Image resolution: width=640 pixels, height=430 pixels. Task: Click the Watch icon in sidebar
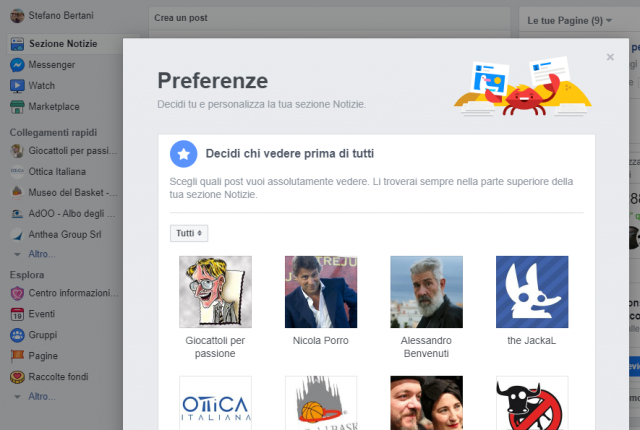click(18, 85)
